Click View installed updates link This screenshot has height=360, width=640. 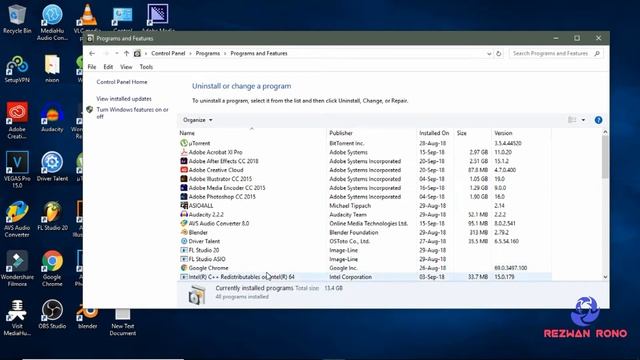(124, 99)
